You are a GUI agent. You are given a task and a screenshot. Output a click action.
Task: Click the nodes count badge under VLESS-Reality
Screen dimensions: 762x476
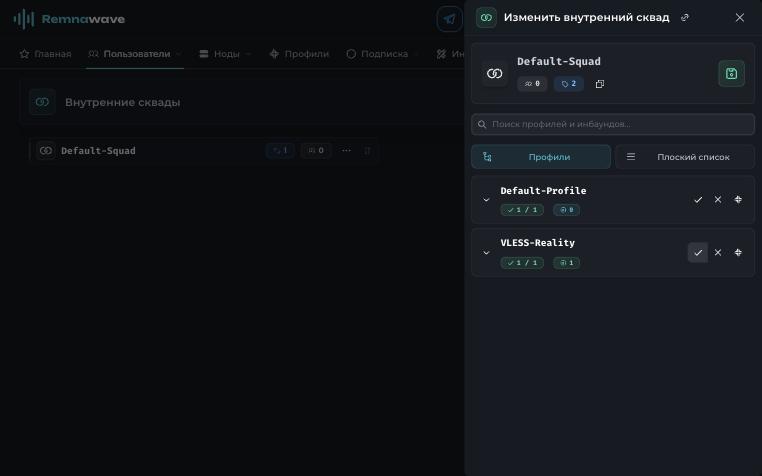pyautogui.click(x=567, y=263)
